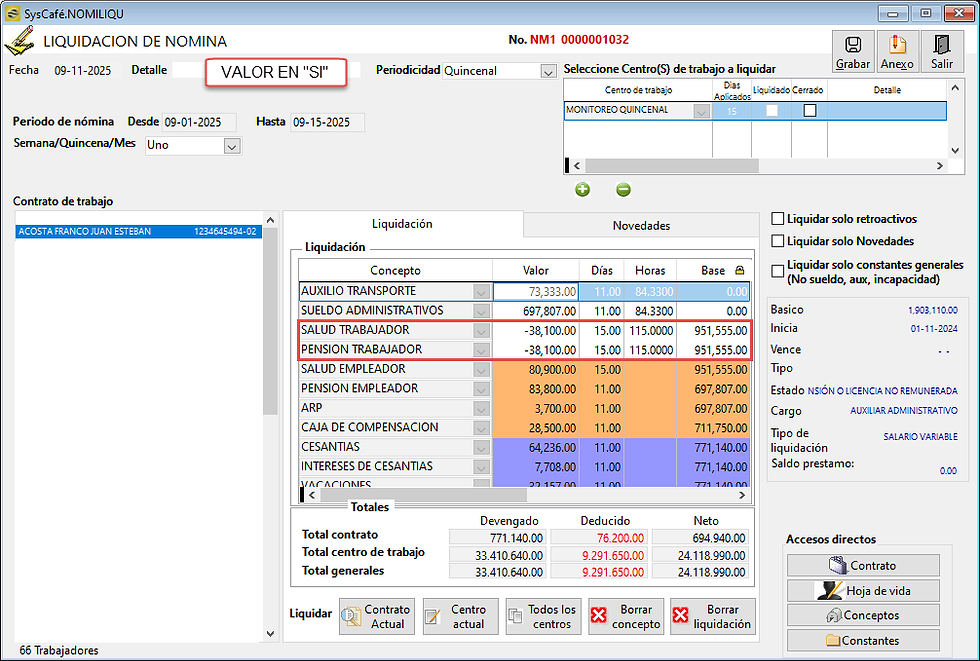This screenshot has width=980, height=661.
Task: Click Días Aplicados cell 15
Action: coord(732,111)
